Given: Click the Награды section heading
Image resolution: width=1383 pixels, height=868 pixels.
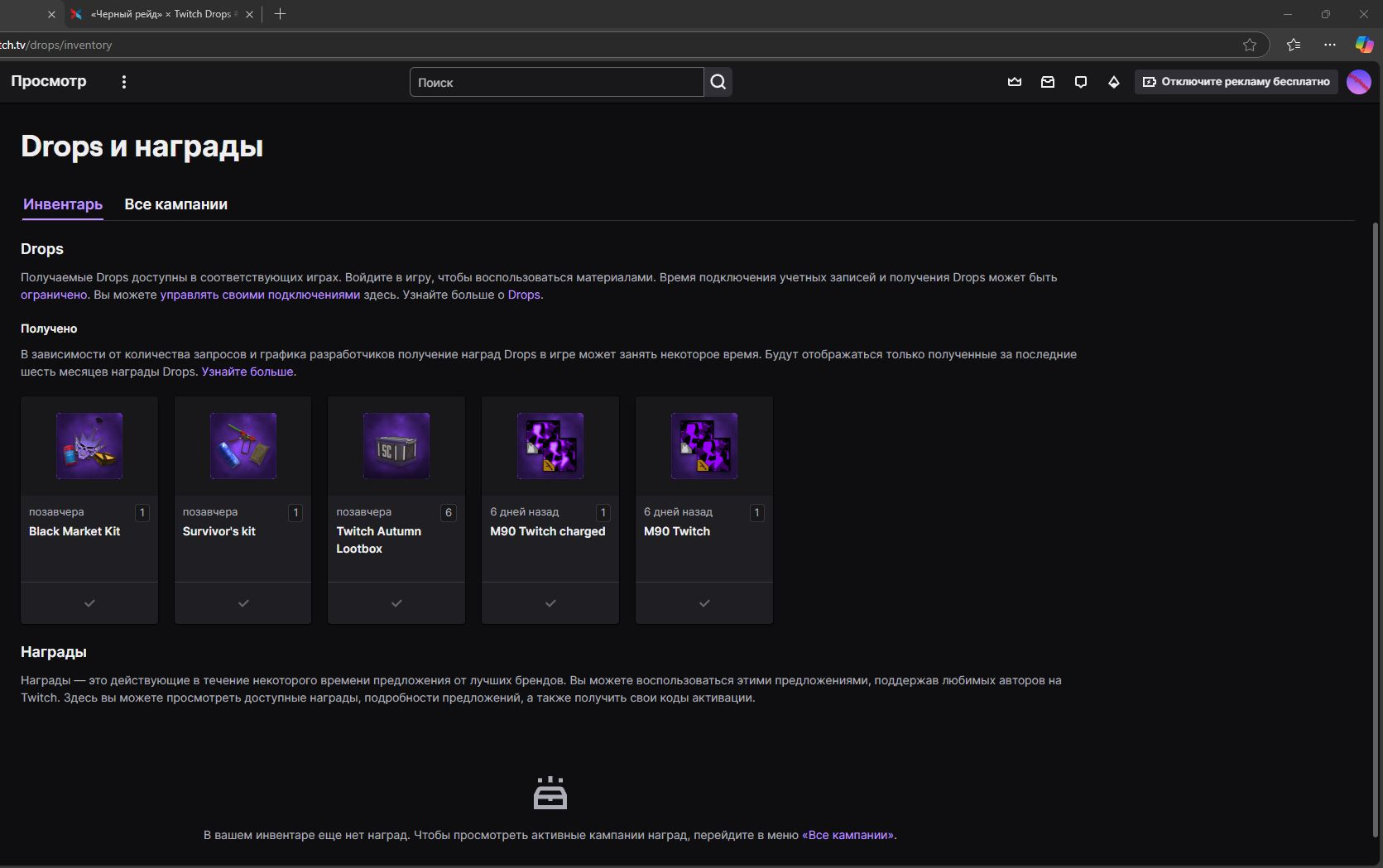Looking at the screenshot, I should 54,652.
